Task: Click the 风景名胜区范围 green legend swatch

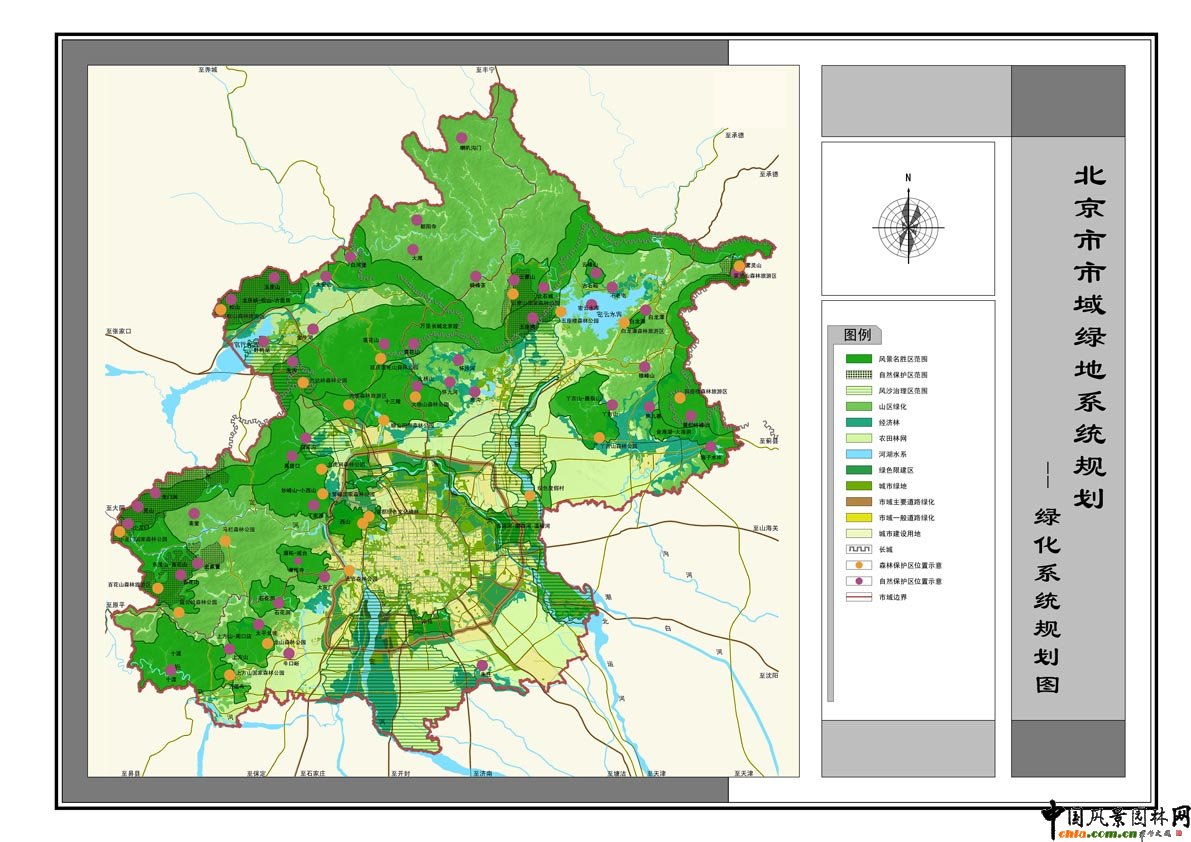Action: point(859,358)
